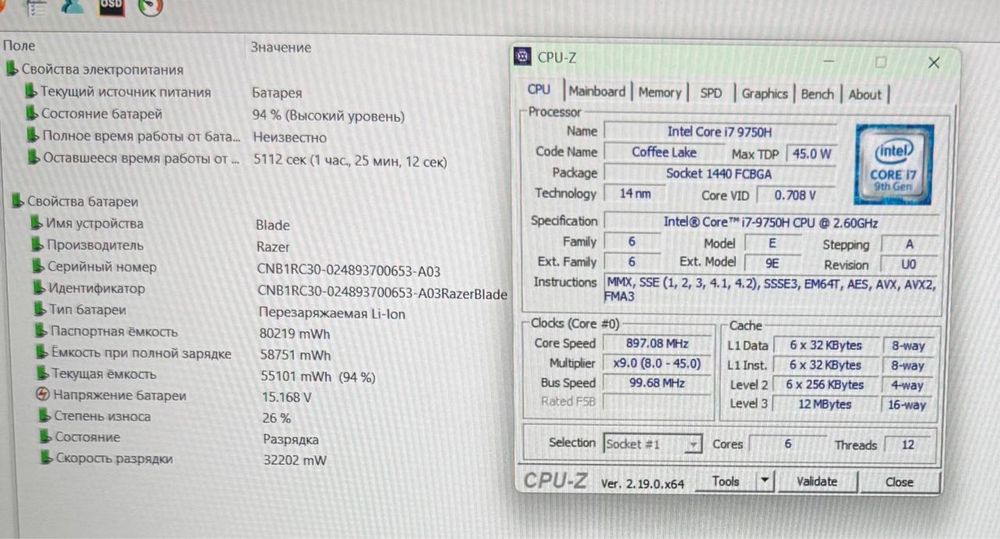Open the SPD tab
The height and width of the screenshot is (539, 1000).
tap(711, 93)
